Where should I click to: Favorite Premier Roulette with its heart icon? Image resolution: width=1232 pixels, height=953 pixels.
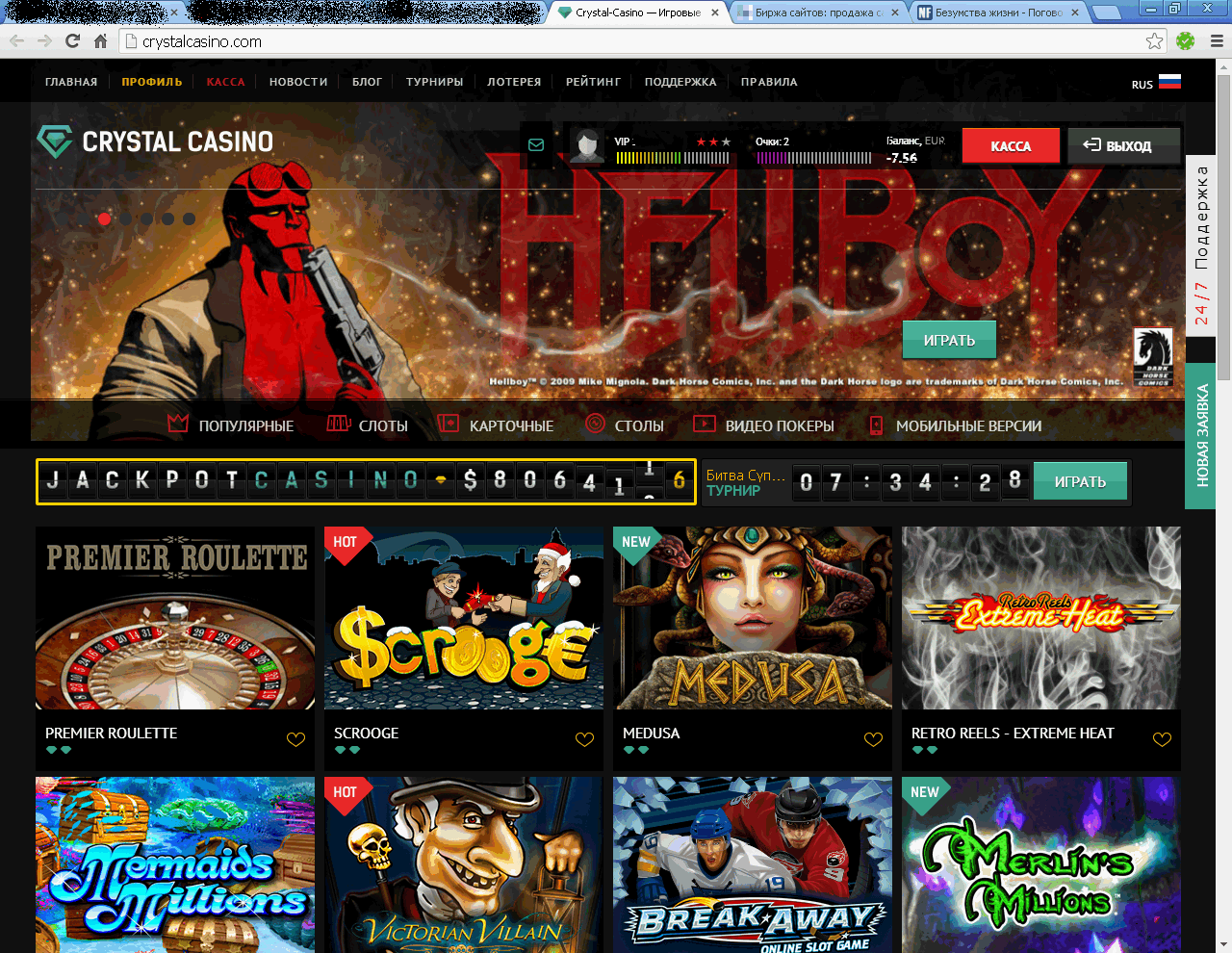tap(295, 739)
